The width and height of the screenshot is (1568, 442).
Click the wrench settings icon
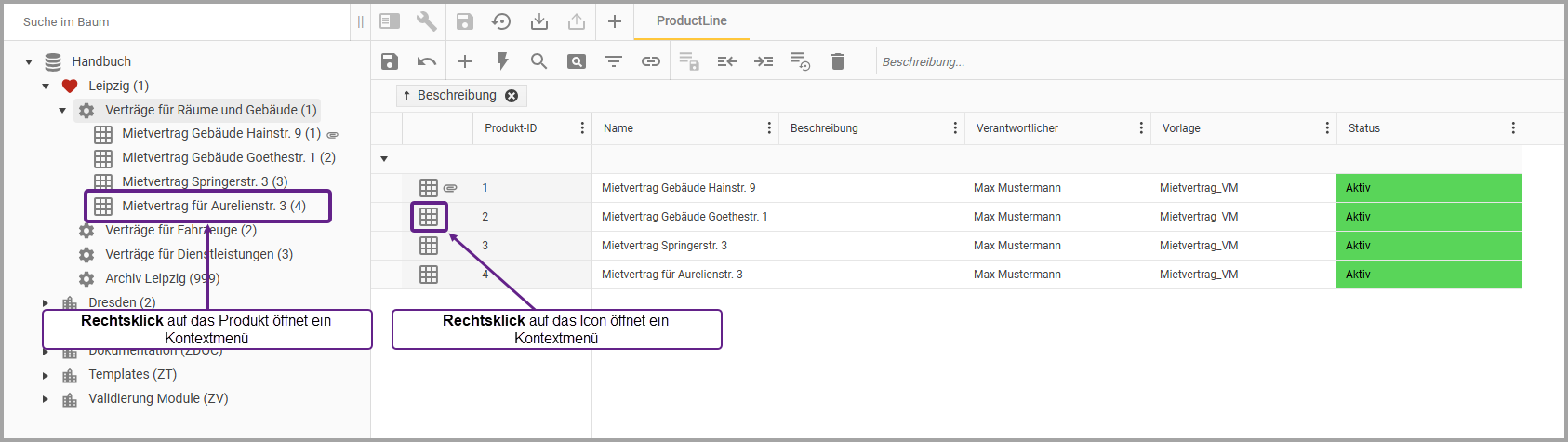click(x=427, y=21)
